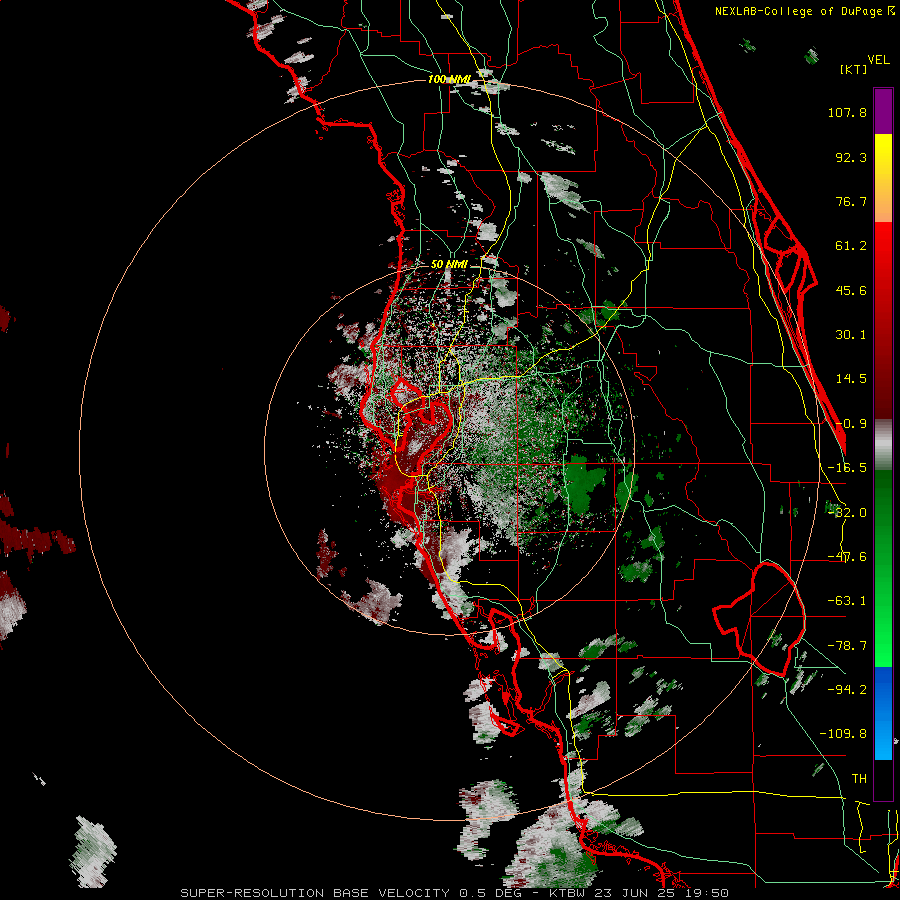Click the -94.2 velocity scale value
Image resolution: width=900 pixels, height=900 pixels.
(x=847, y=690)
